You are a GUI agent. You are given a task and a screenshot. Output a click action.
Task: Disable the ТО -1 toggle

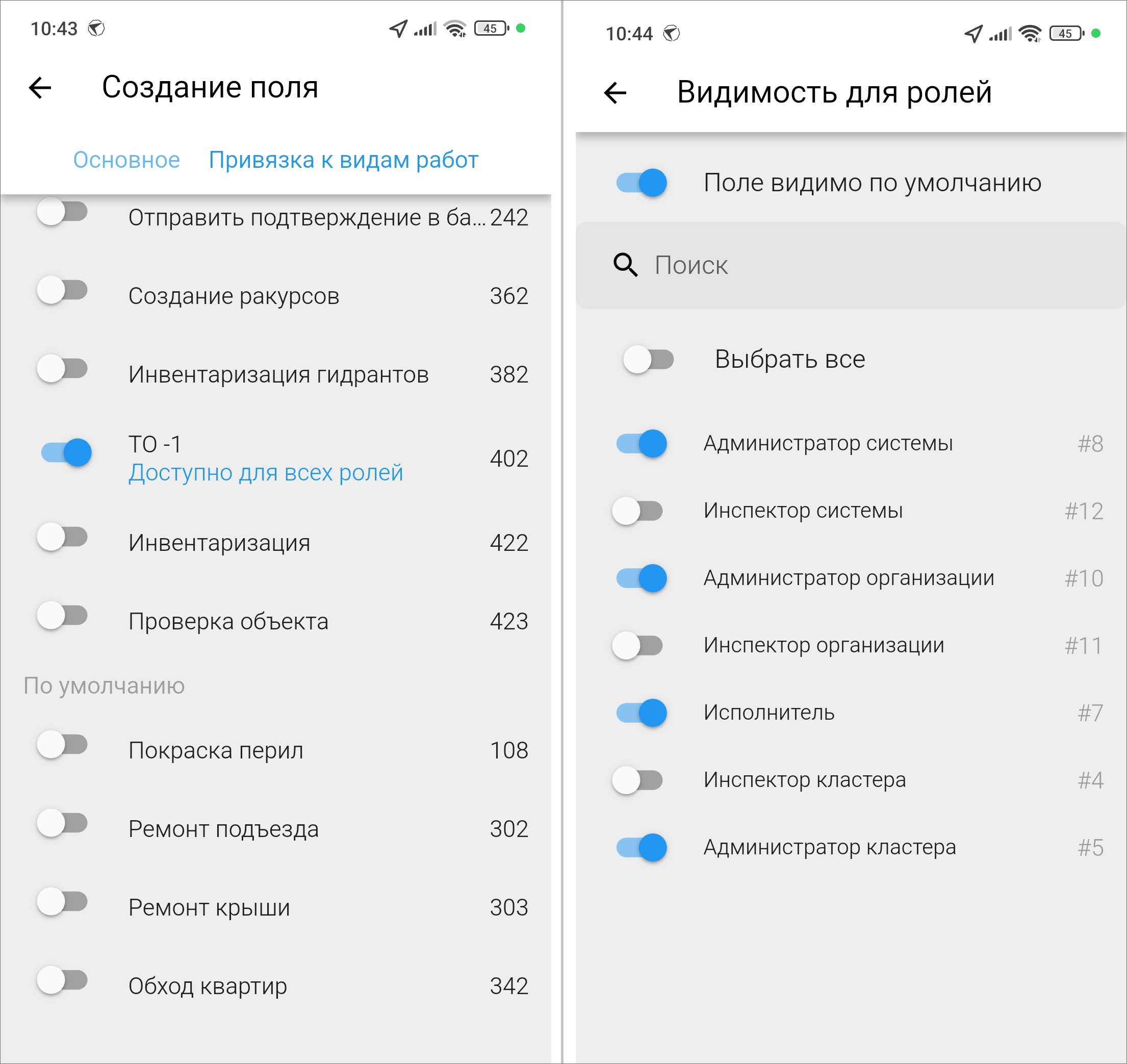[x=66, y=452]
